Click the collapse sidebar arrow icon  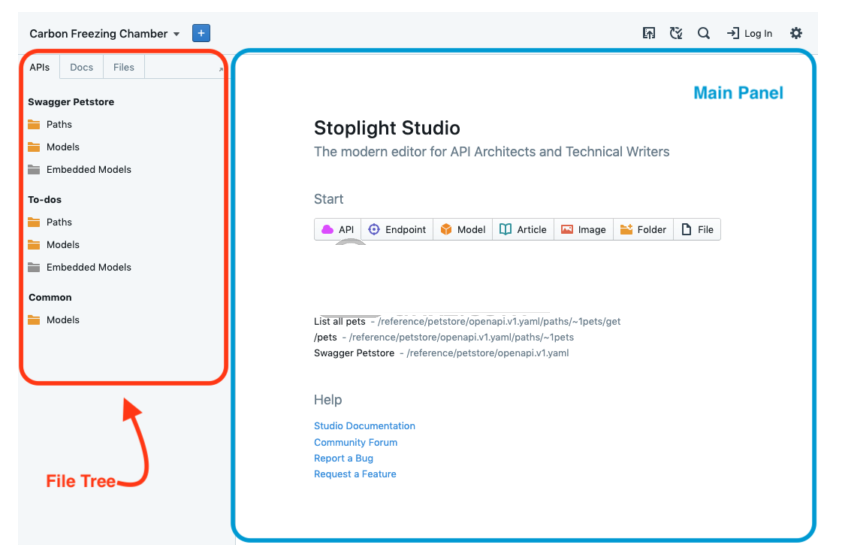(220, 69)
